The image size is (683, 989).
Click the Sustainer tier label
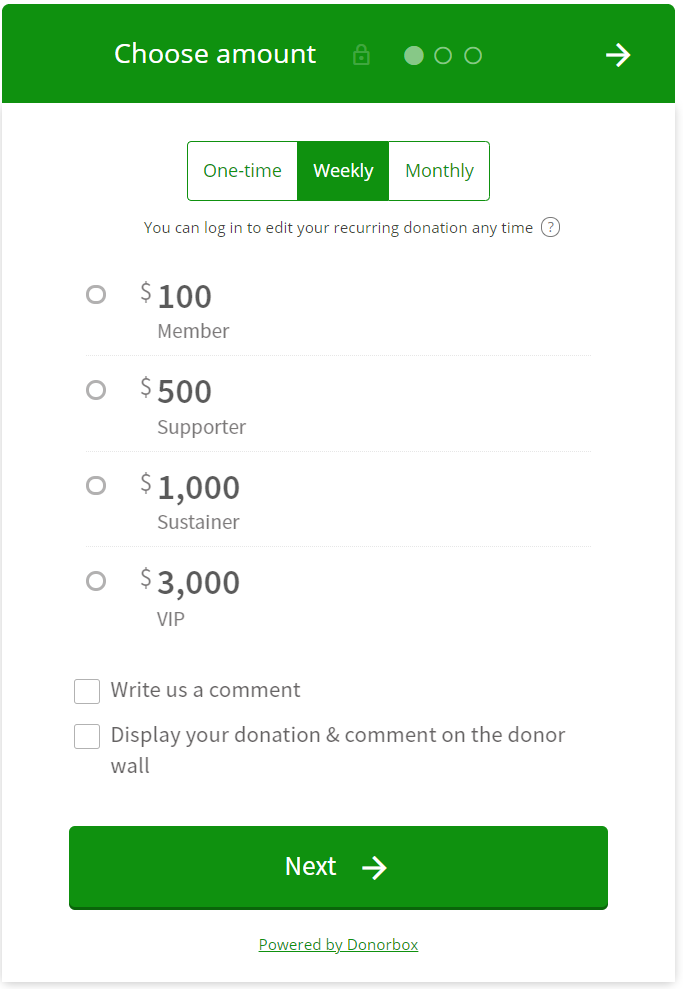[198, 522]
